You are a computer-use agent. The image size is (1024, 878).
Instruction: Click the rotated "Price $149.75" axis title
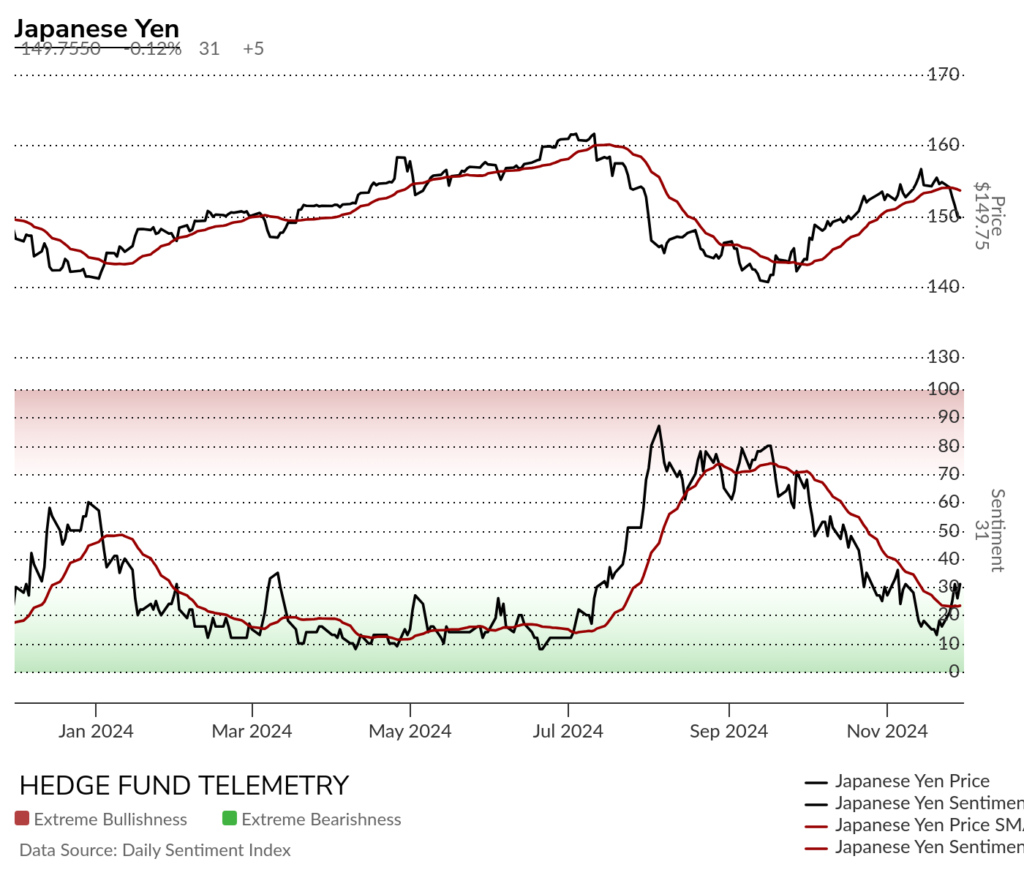(x=989, y=216)
